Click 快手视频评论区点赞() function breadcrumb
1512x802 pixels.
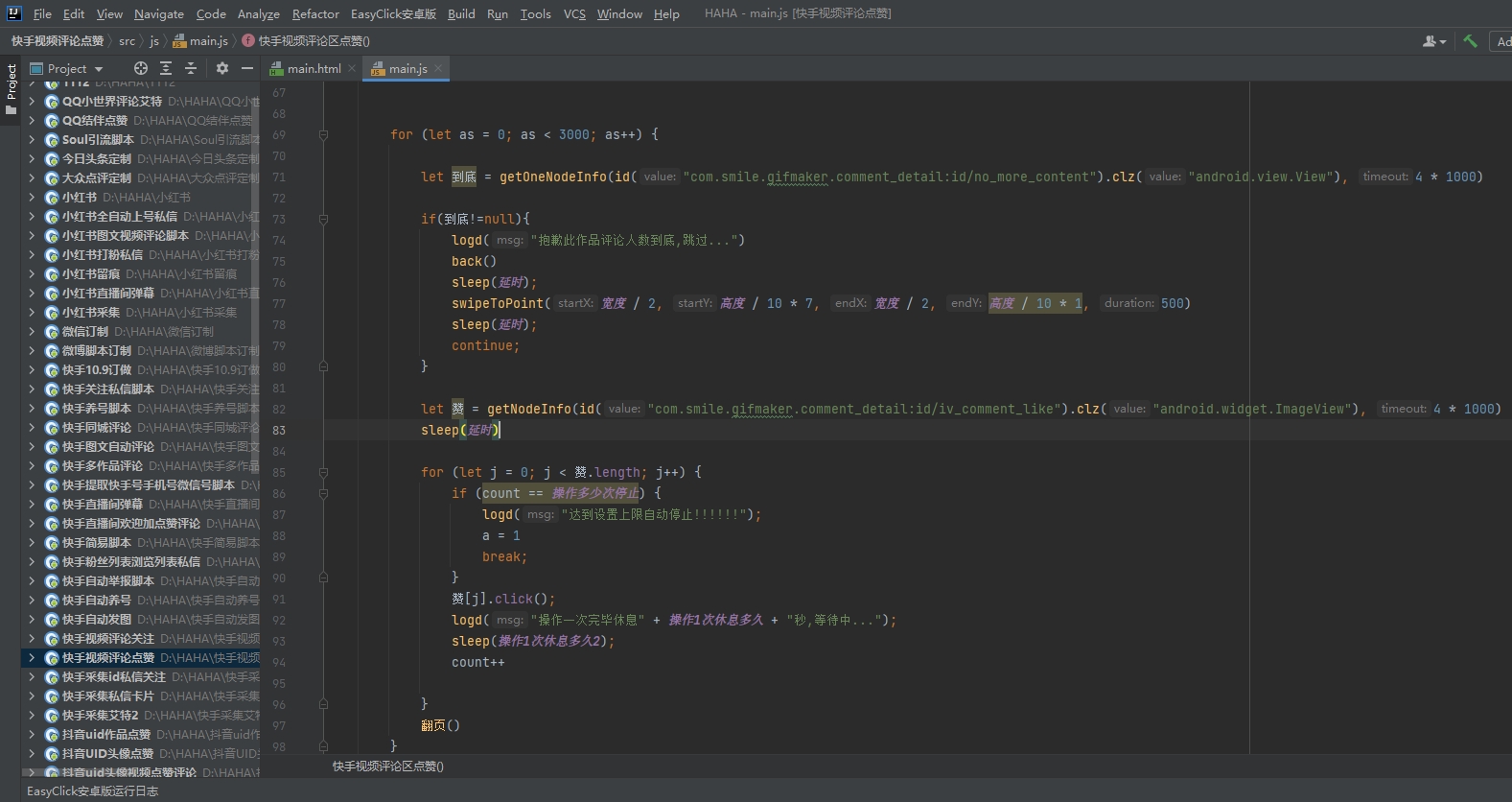click(306, 41)
